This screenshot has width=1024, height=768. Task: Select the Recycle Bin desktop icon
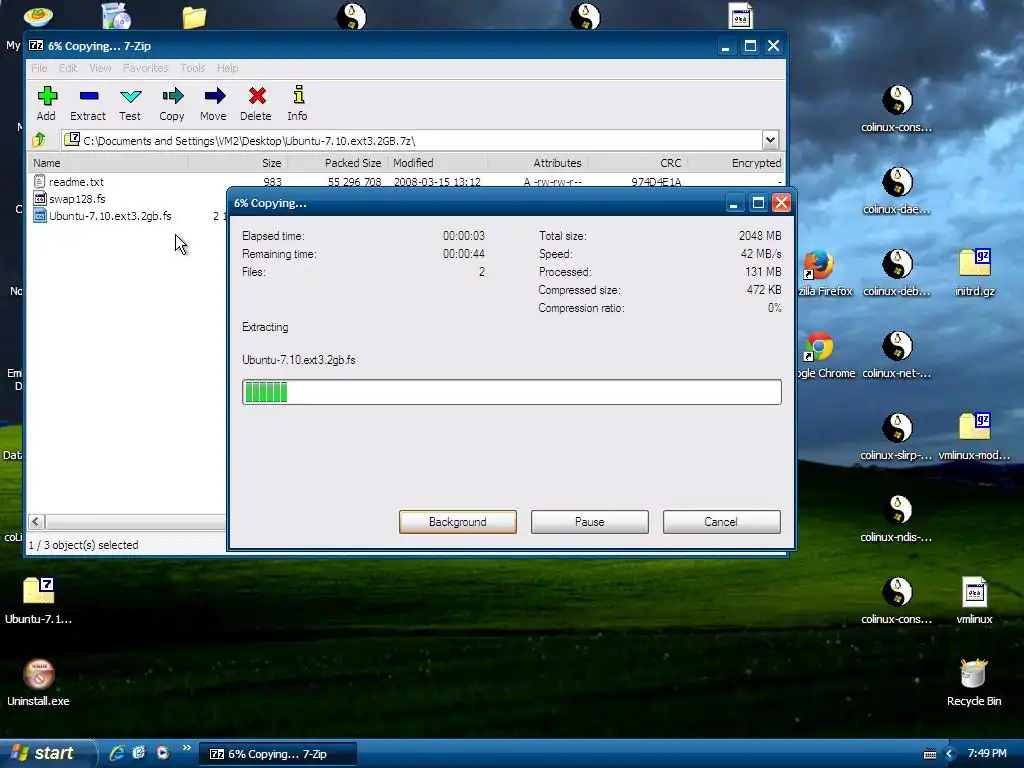pos(974,682)
